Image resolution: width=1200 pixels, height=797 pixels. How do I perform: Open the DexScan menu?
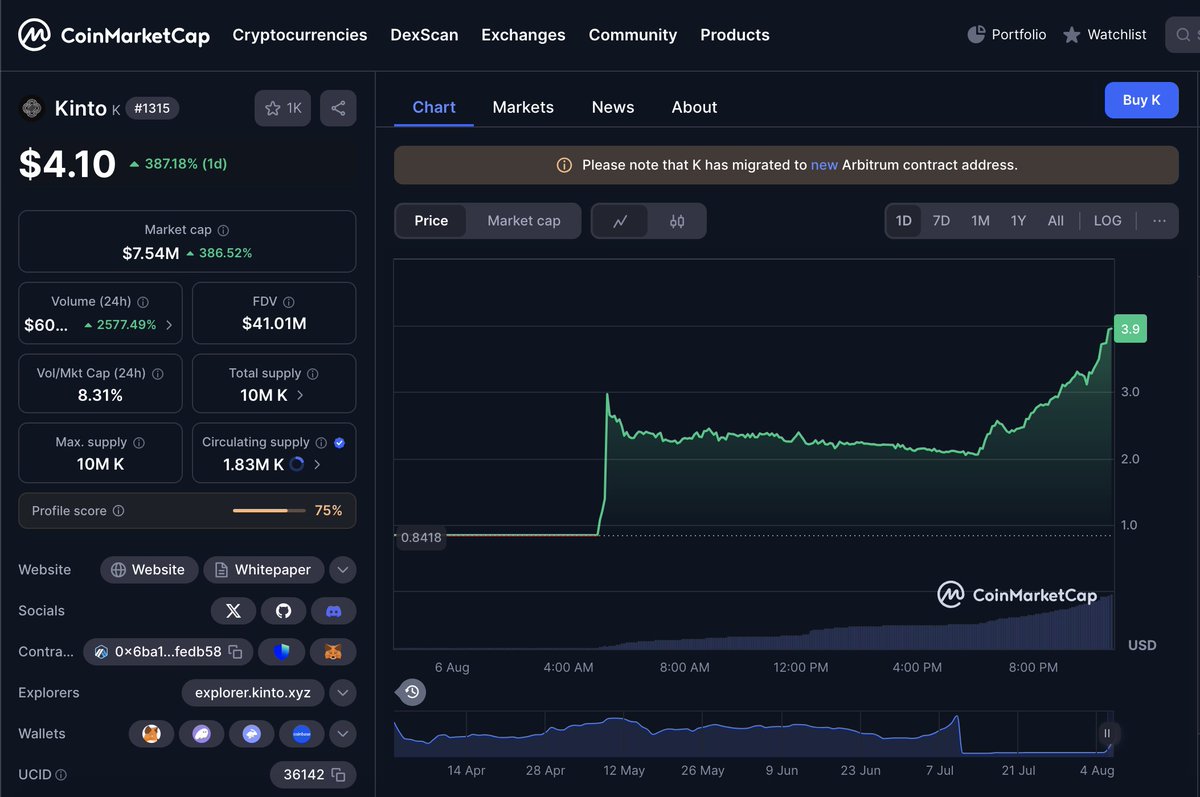(x=424, y=35)
